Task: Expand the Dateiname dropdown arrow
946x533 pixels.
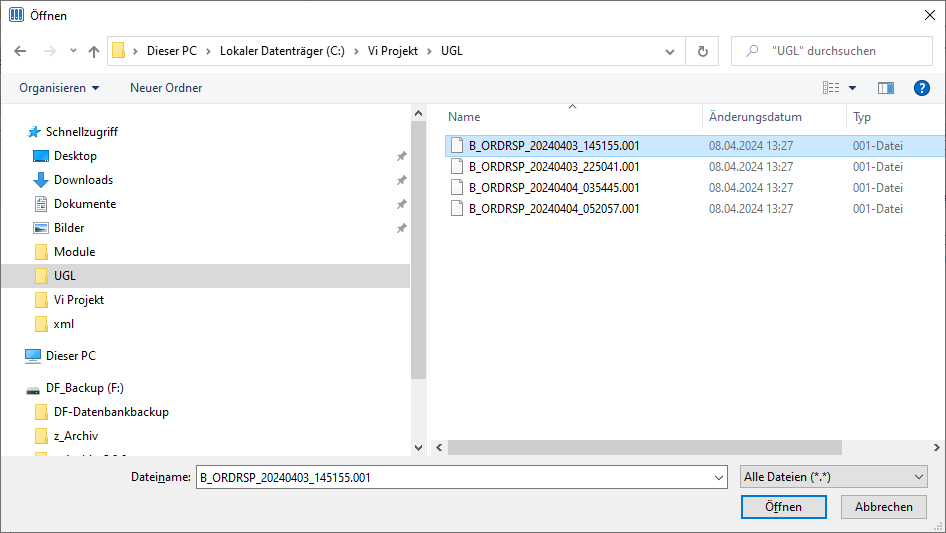Action: coord(719,477)
